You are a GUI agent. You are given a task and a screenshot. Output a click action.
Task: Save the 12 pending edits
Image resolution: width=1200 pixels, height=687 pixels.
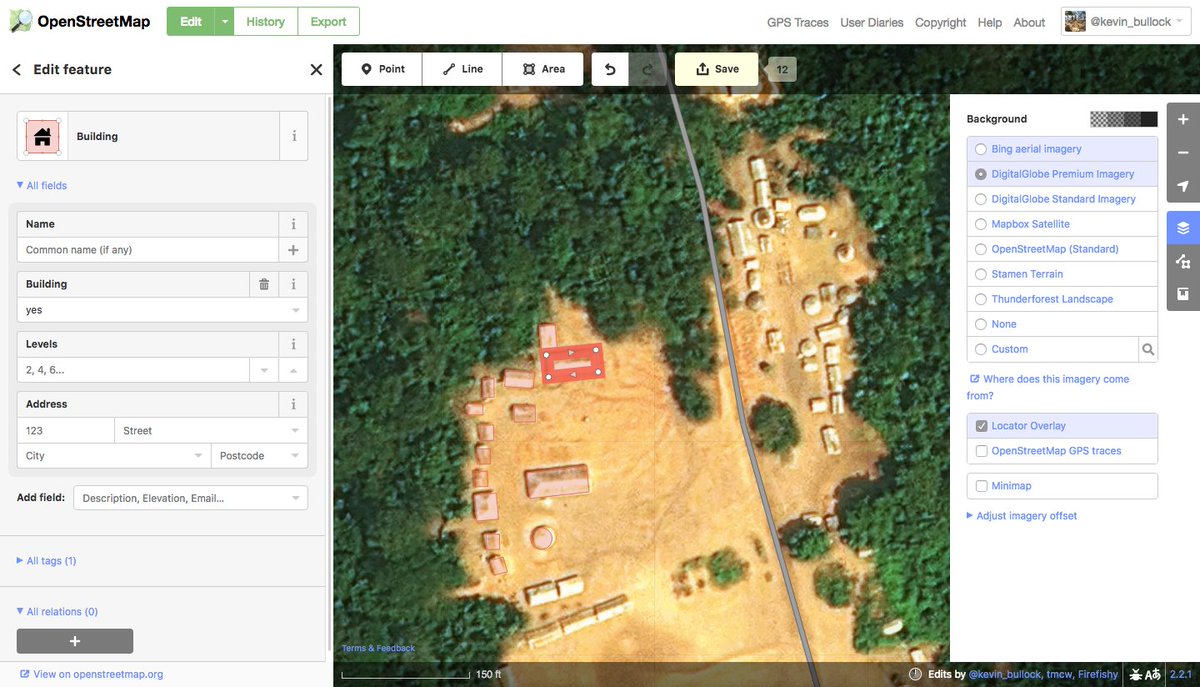pyautogui.click(x=716, y=69)
